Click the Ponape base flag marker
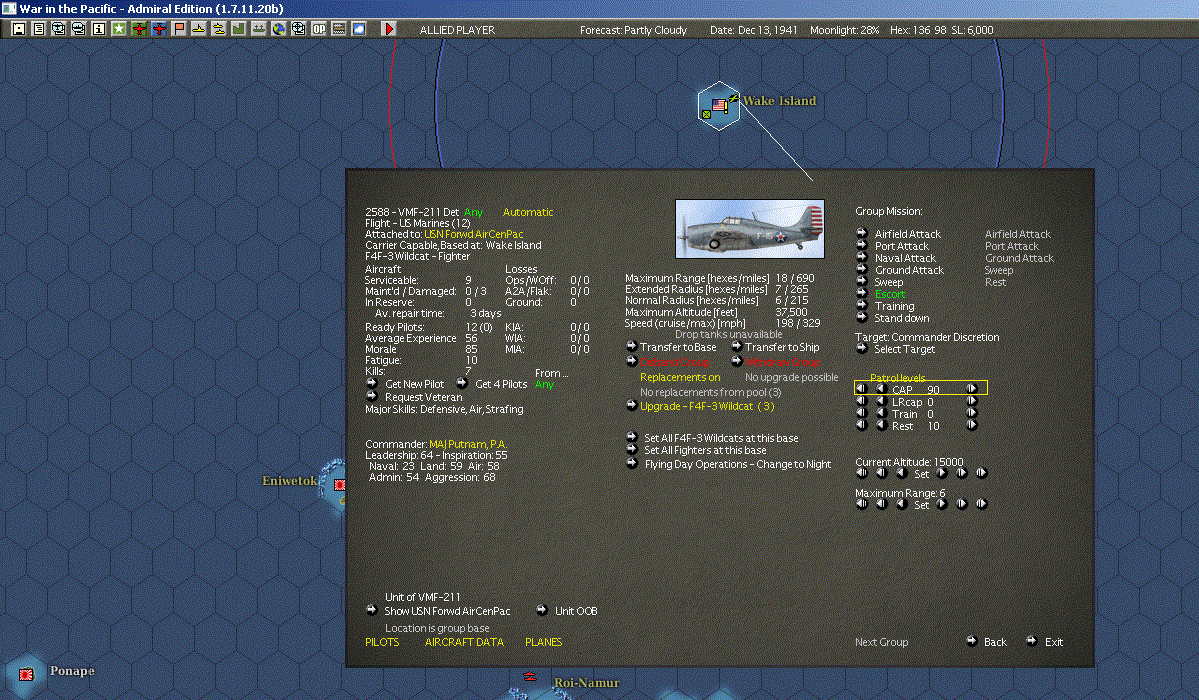 click(26, 674)
